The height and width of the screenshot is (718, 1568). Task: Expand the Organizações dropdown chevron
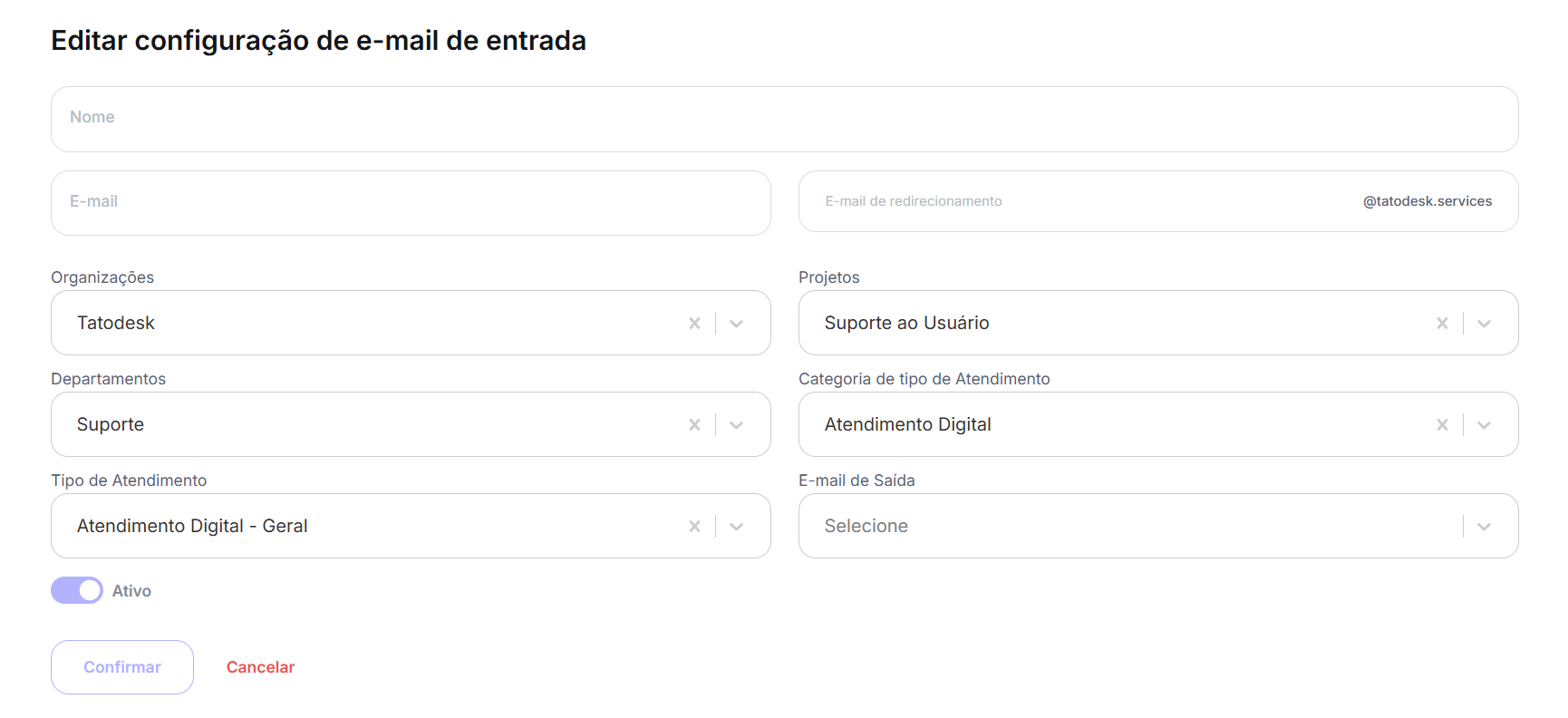(x=736, y=324)
